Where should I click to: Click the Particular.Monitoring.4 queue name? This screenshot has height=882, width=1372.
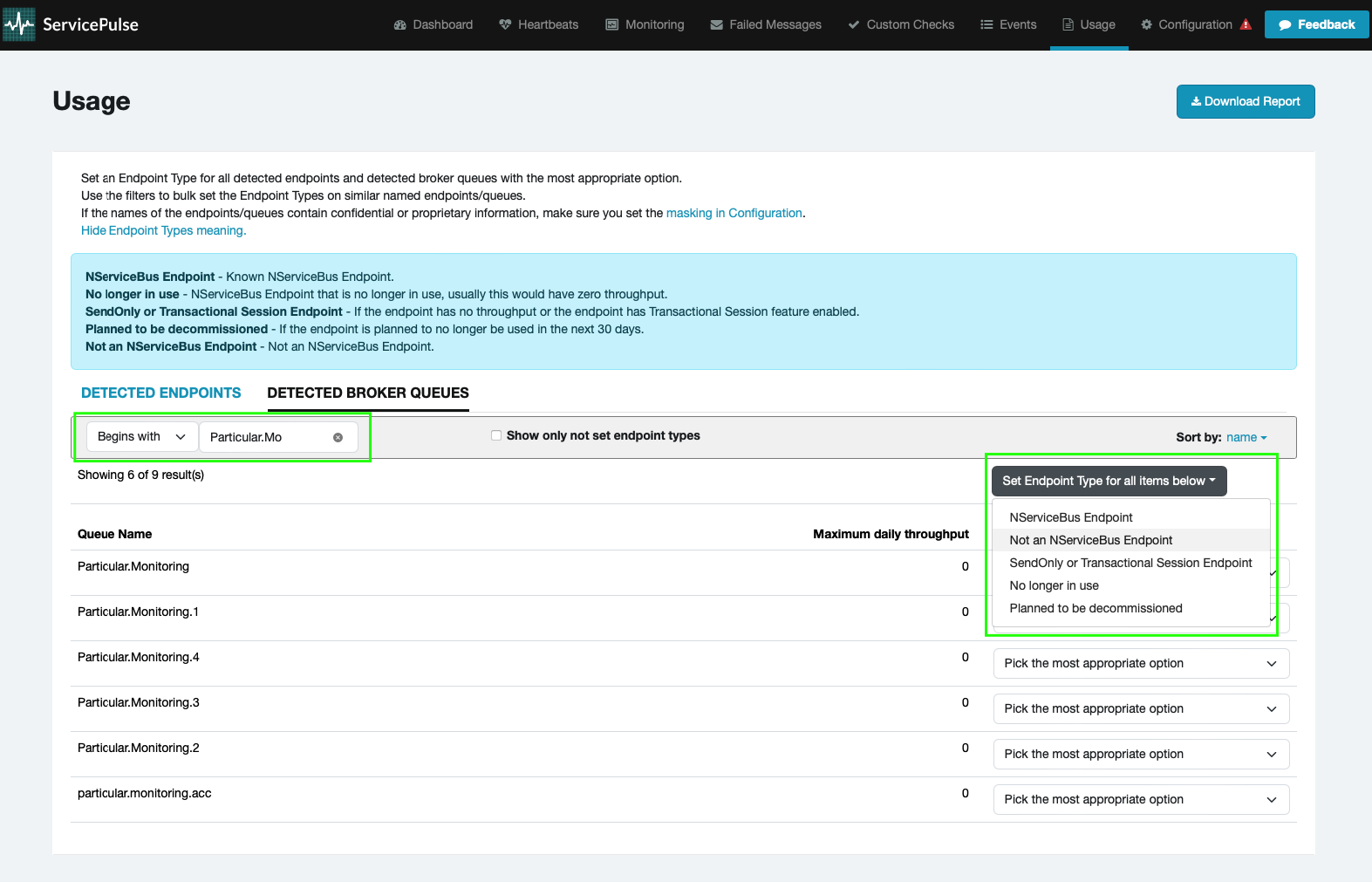(139, 657)
